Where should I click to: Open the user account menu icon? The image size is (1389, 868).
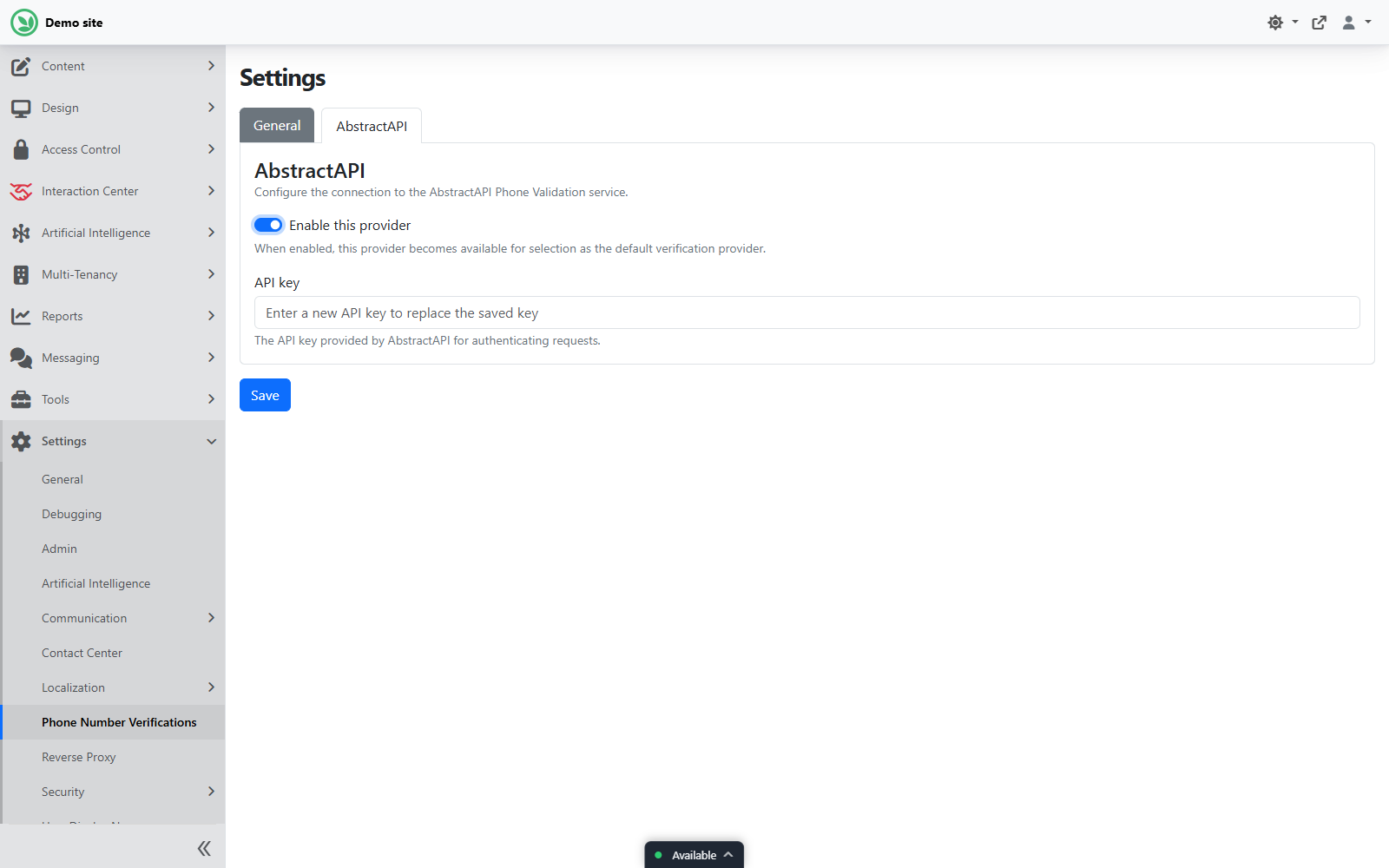tap(1349, 23)
